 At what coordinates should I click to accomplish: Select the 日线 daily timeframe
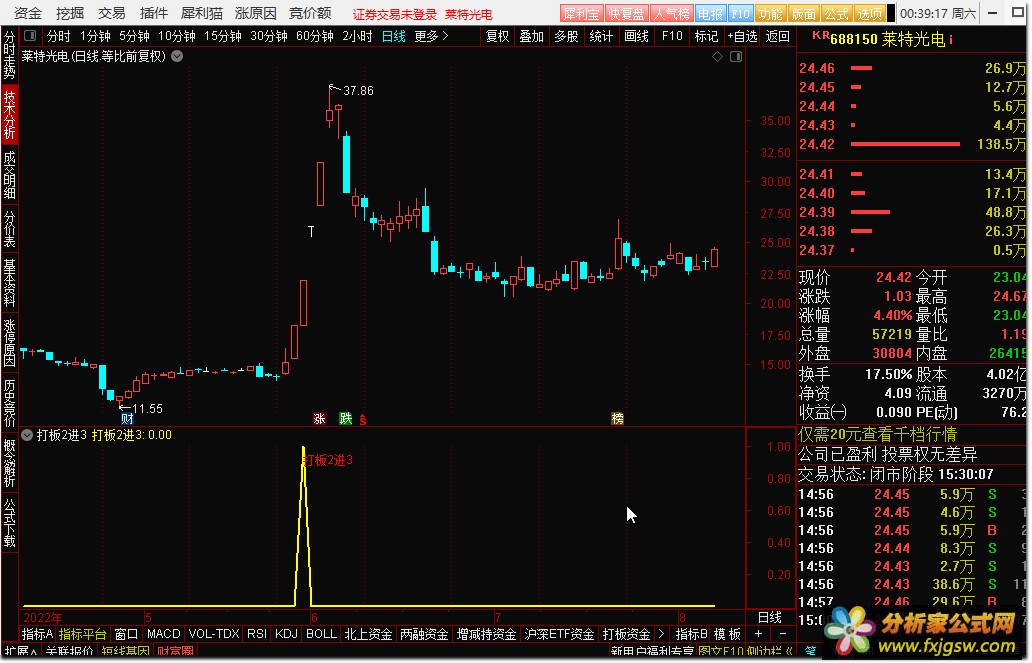point(394,36)
